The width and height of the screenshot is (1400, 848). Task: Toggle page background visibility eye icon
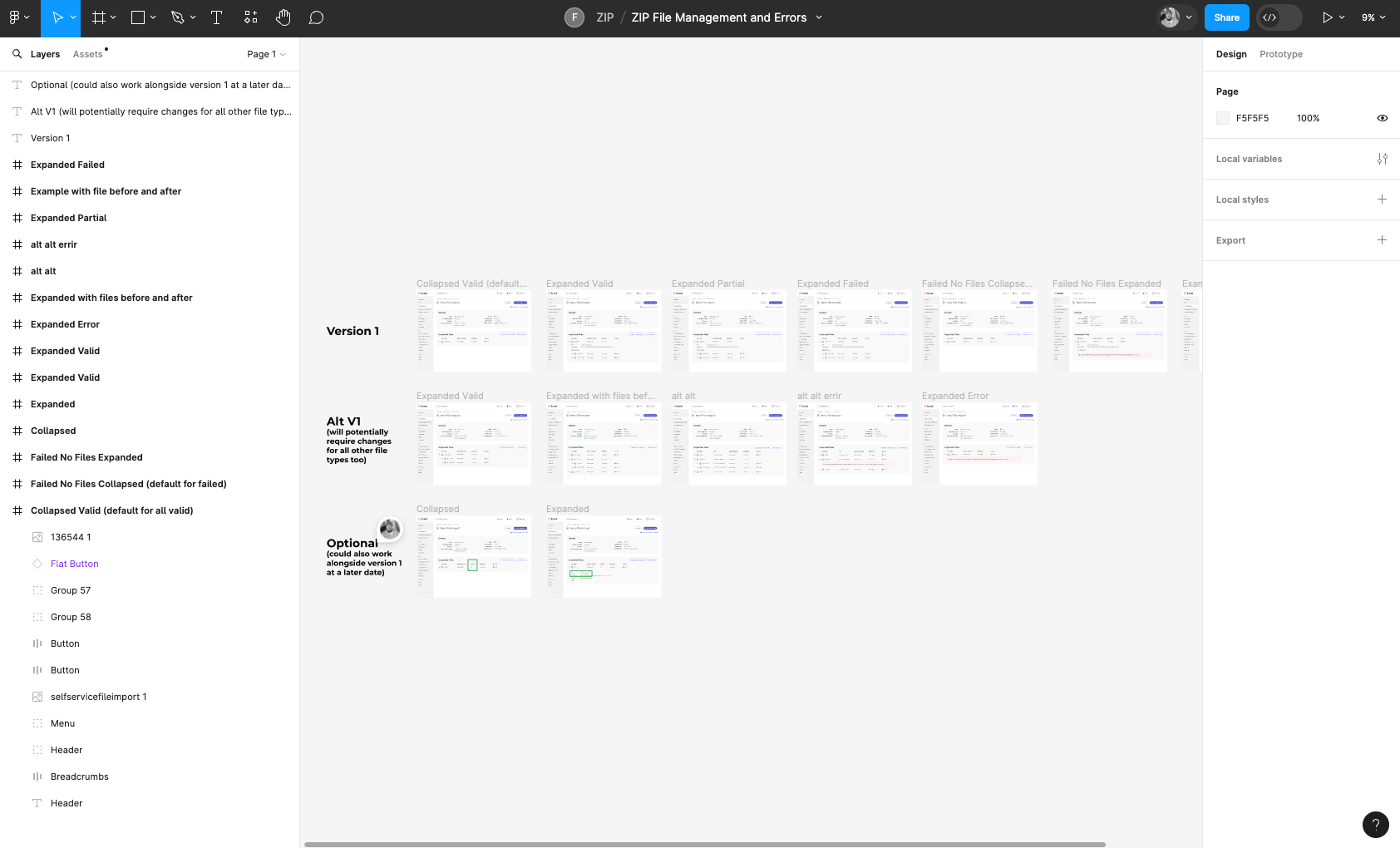[1382, 118]
